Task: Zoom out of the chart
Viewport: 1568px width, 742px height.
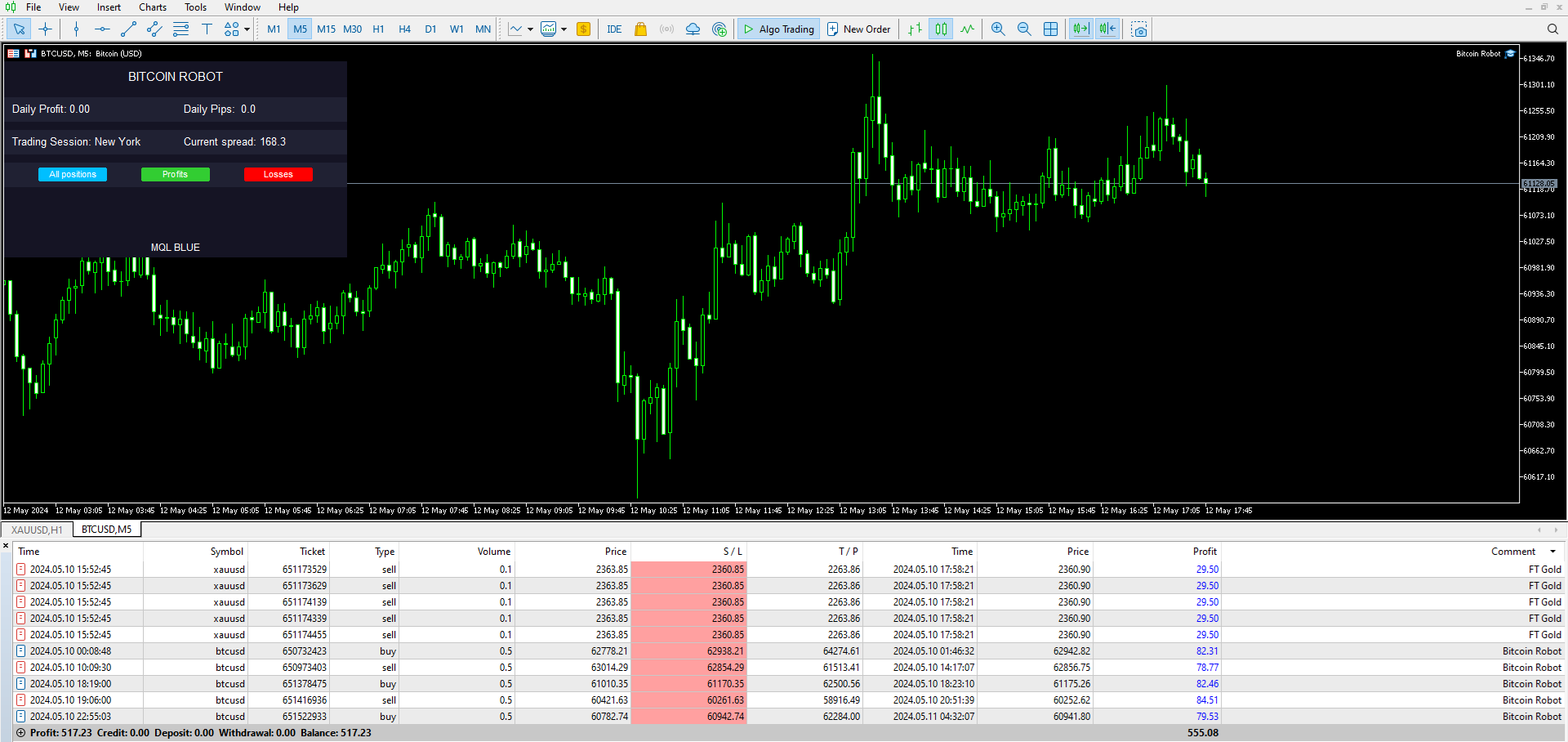Action: tap(1024, 29)
